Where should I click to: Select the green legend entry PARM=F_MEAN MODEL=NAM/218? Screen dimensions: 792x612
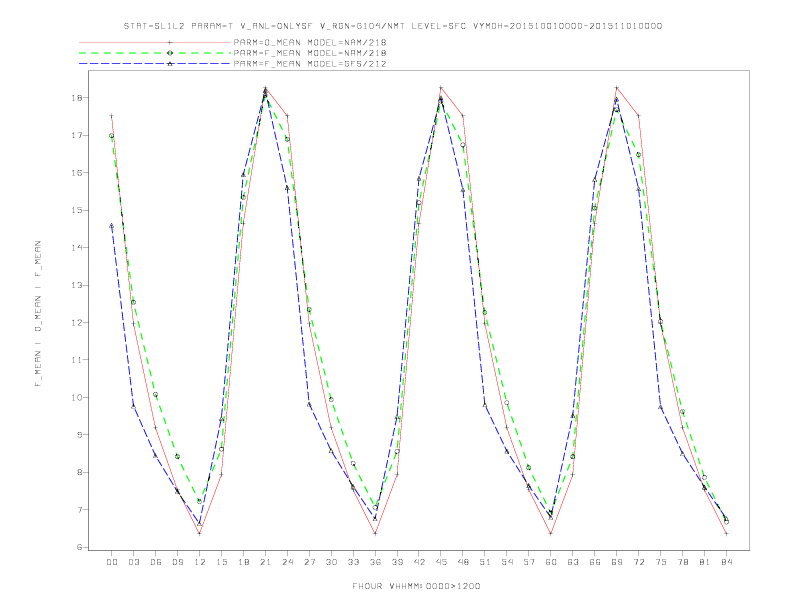pos(310,53)
